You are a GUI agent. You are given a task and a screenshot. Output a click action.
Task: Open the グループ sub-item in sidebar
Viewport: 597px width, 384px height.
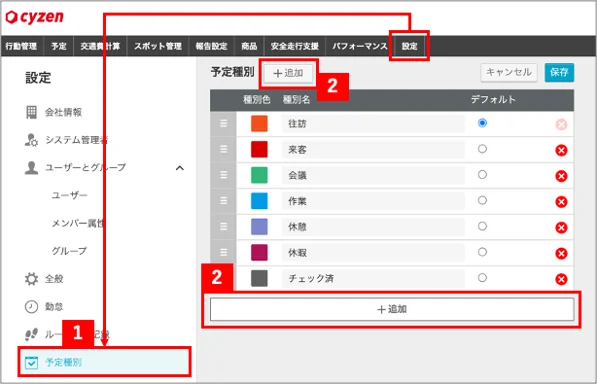click(69, 251)
